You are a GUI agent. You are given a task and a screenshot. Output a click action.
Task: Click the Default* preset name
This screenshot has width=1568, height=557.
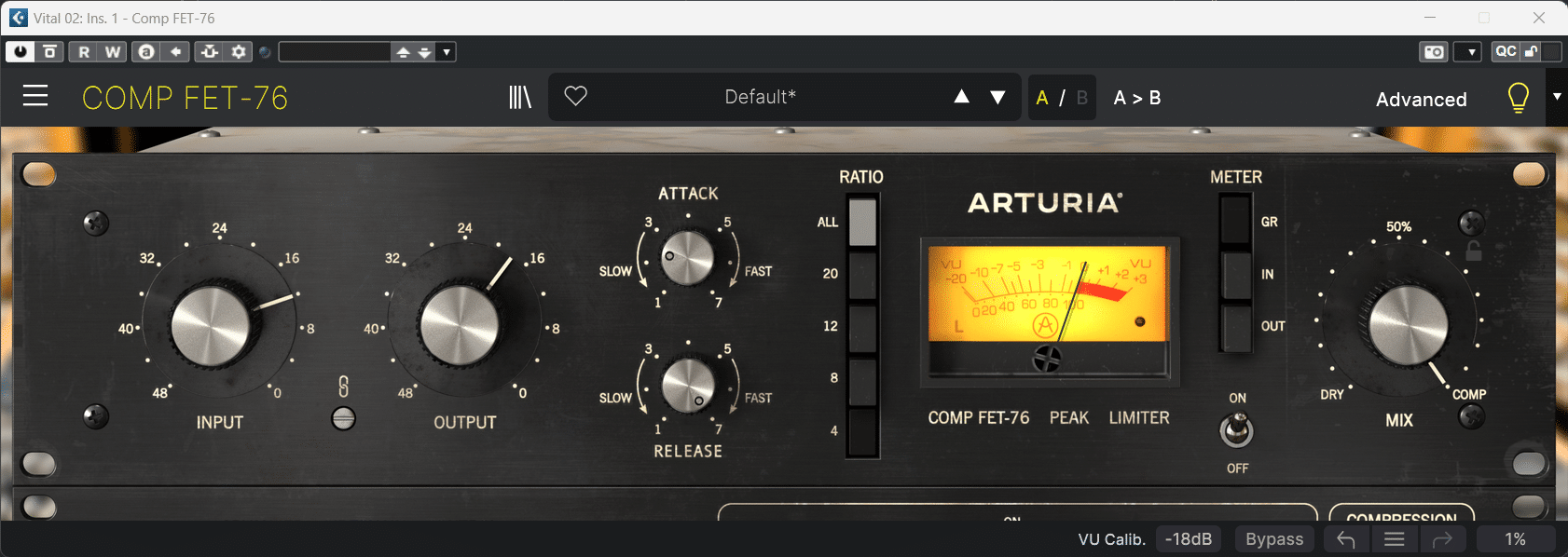761,97
